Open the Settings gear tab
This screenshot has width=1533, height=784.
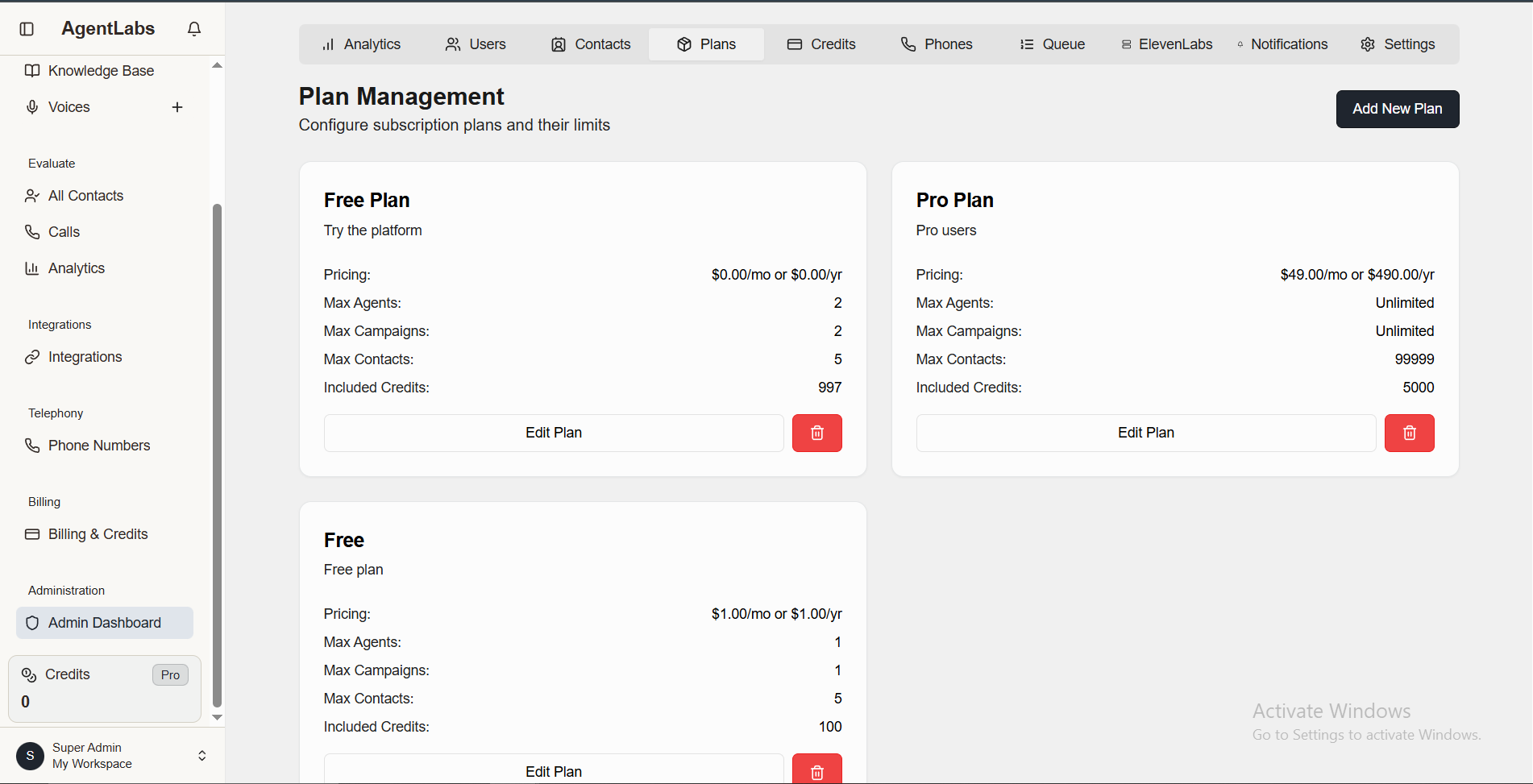coord(1398,44)
